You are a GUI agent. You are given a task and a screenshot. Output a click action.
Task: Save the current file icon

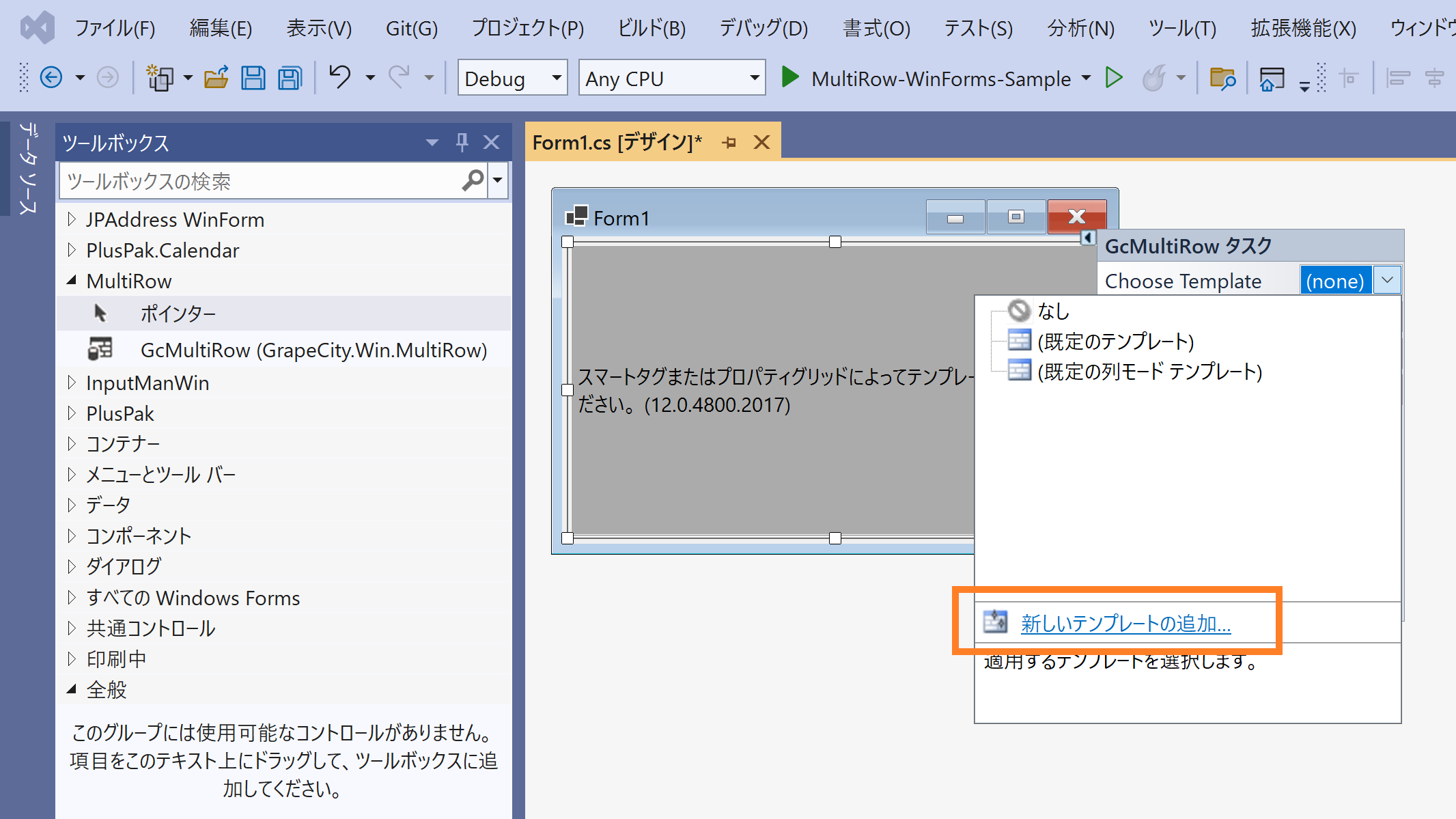[253, 78]
